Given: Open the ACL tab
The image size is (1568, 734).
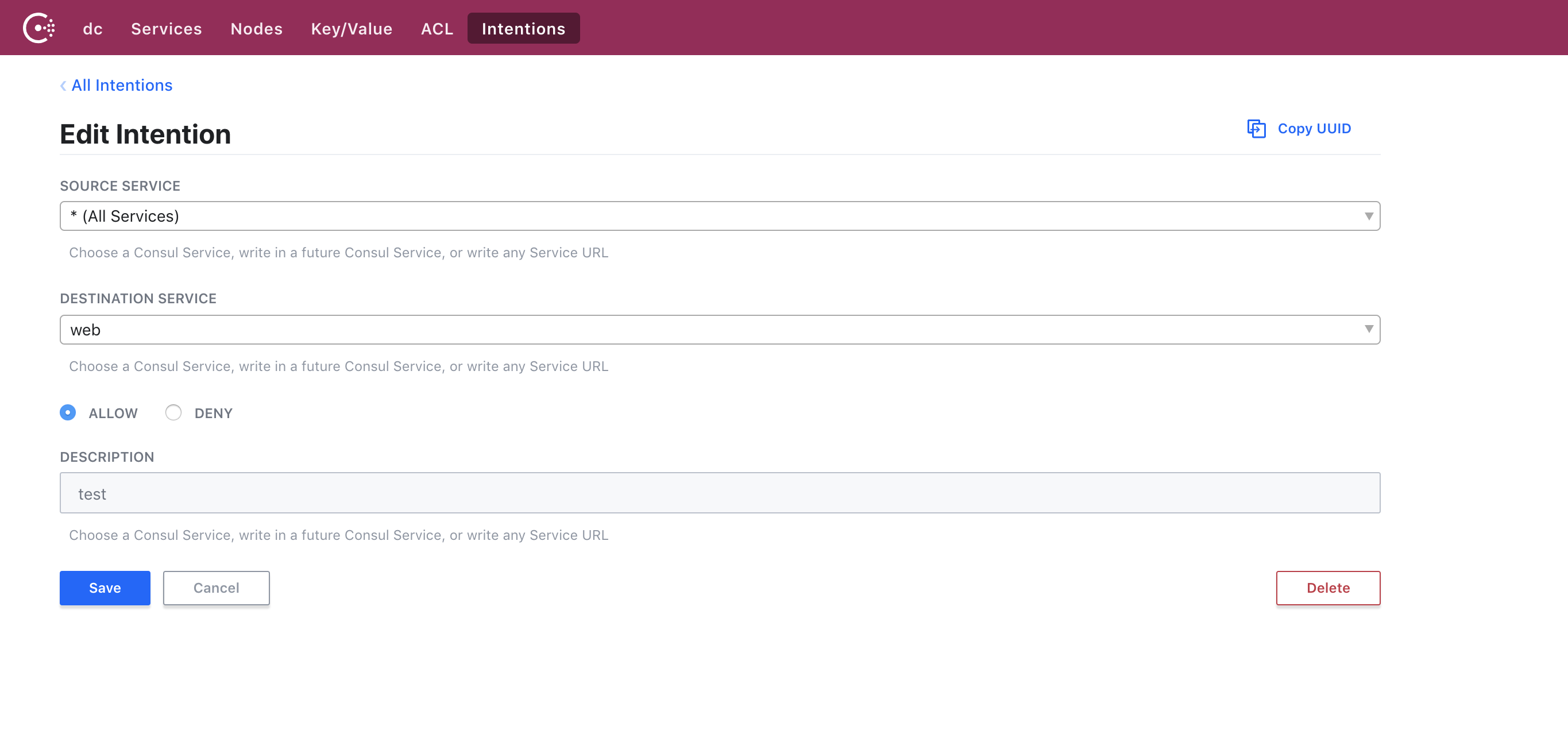Looking at the screenshot, I should click(437, 29).
